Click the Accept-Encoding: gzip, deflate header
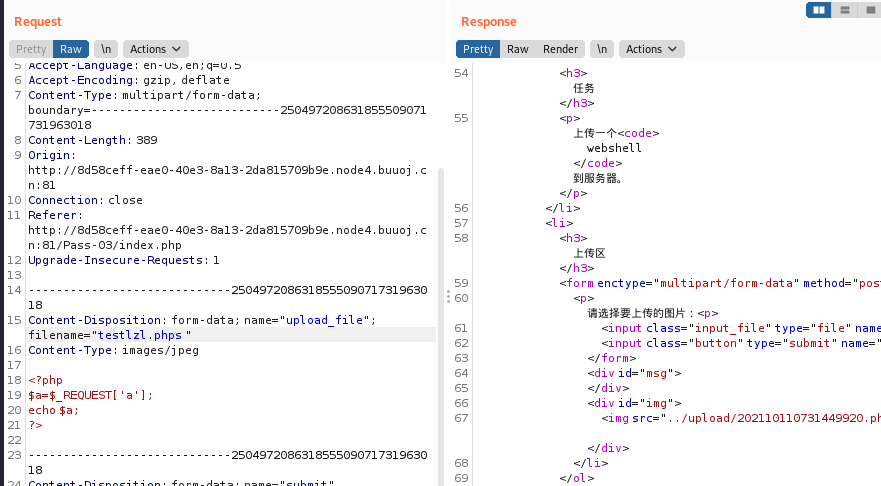 (129, 80)
